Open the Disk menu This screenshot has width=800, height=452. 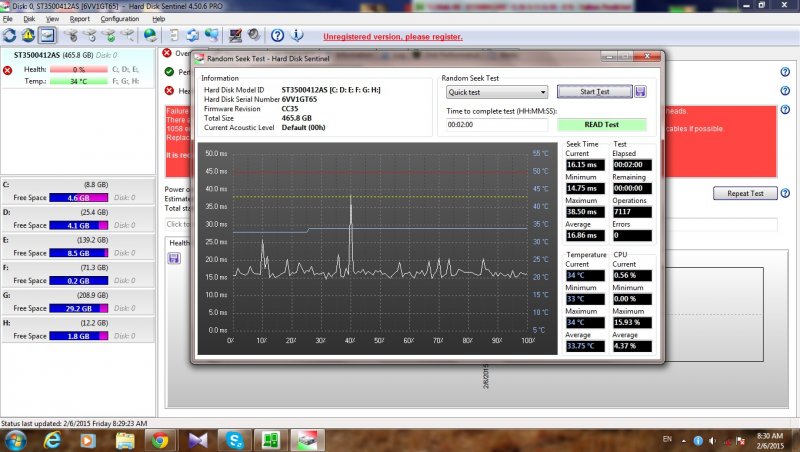pos(29,19)
